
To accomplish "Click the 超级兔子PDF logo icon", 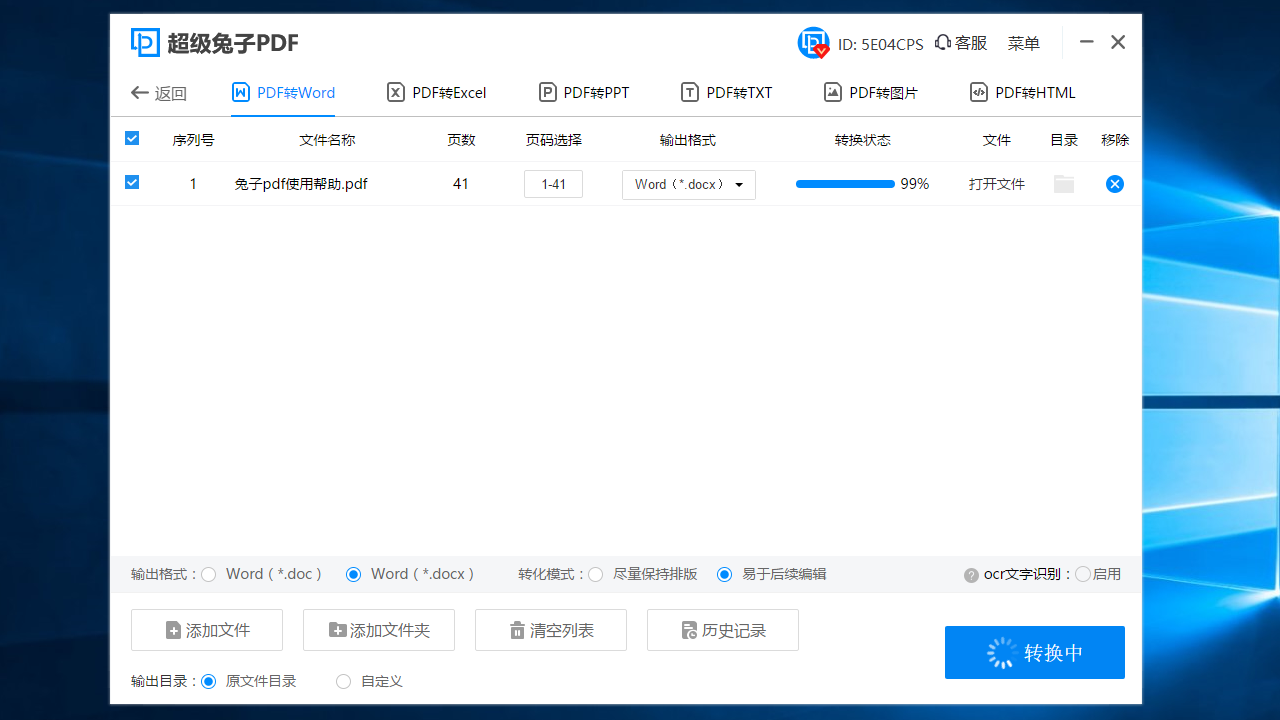I will [145, 43].
